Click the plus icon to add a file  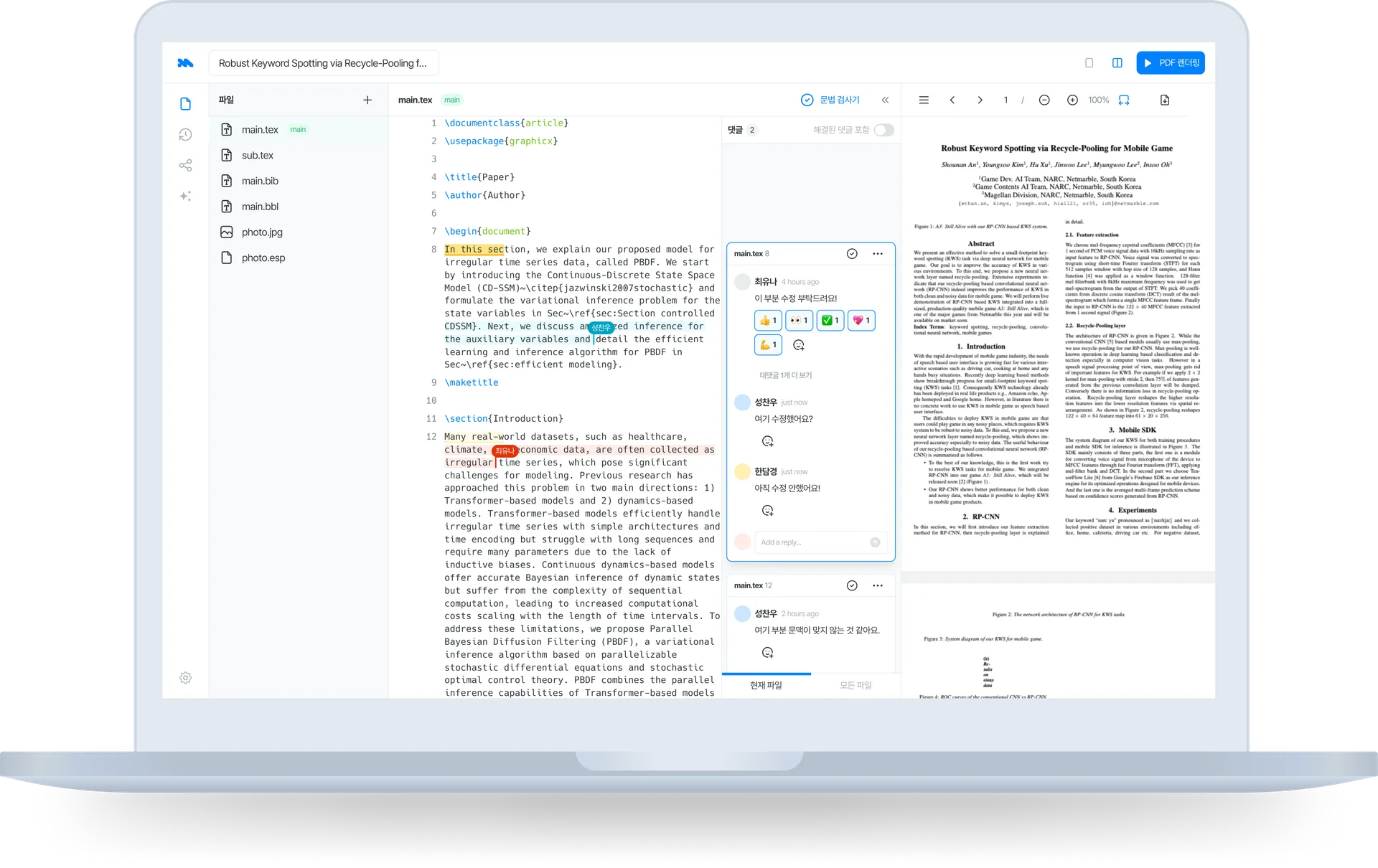pos(367,100)
